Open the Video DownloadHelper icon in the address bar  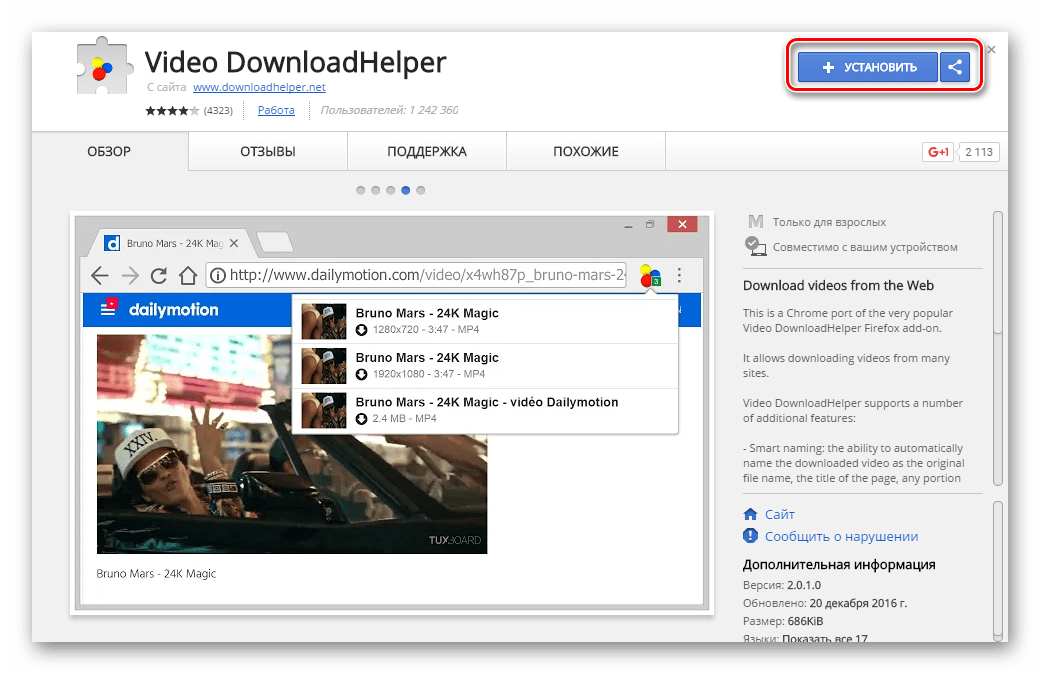(650, 275)
